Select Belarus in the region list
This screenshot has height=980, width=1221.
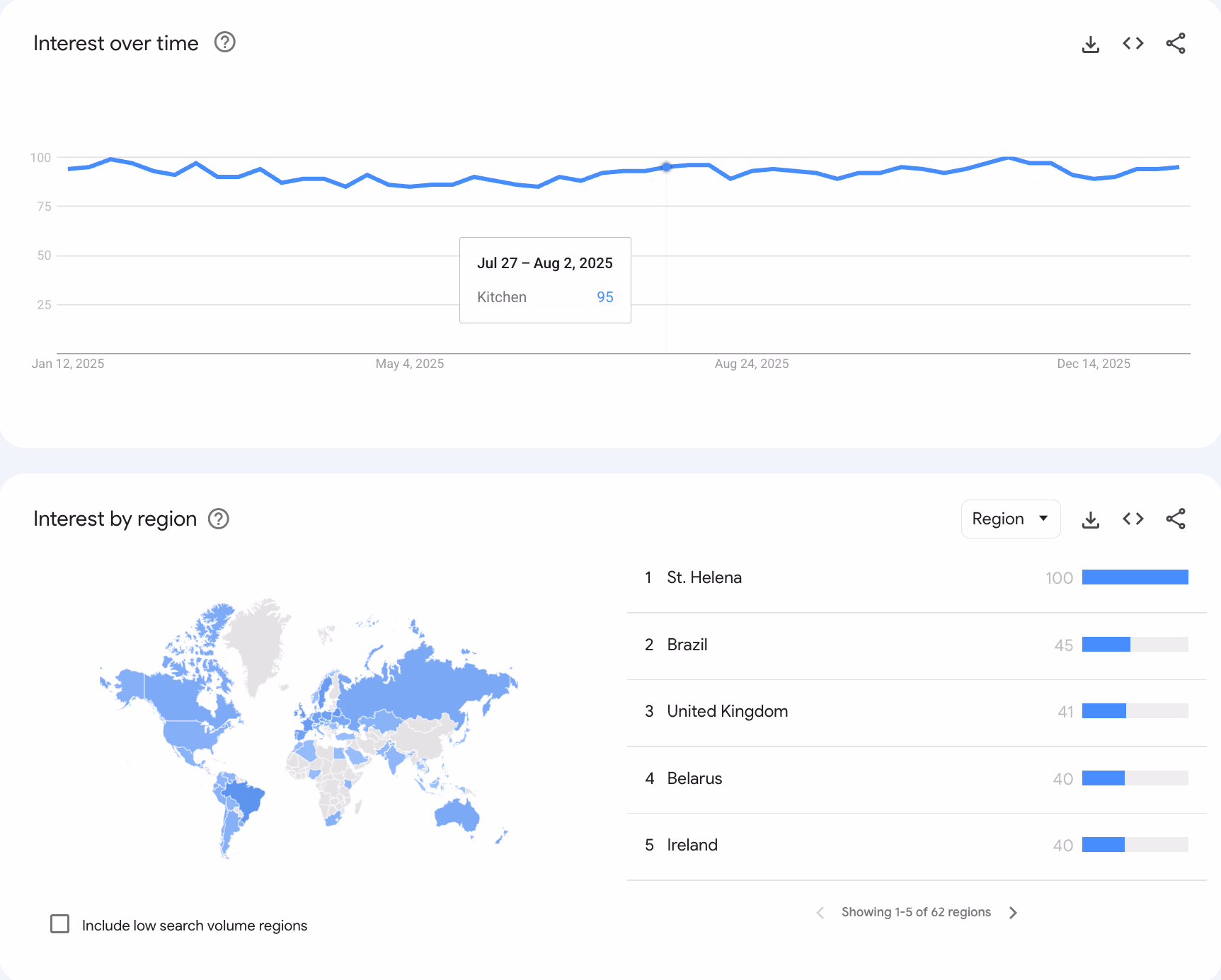click(x=694, y=778)
